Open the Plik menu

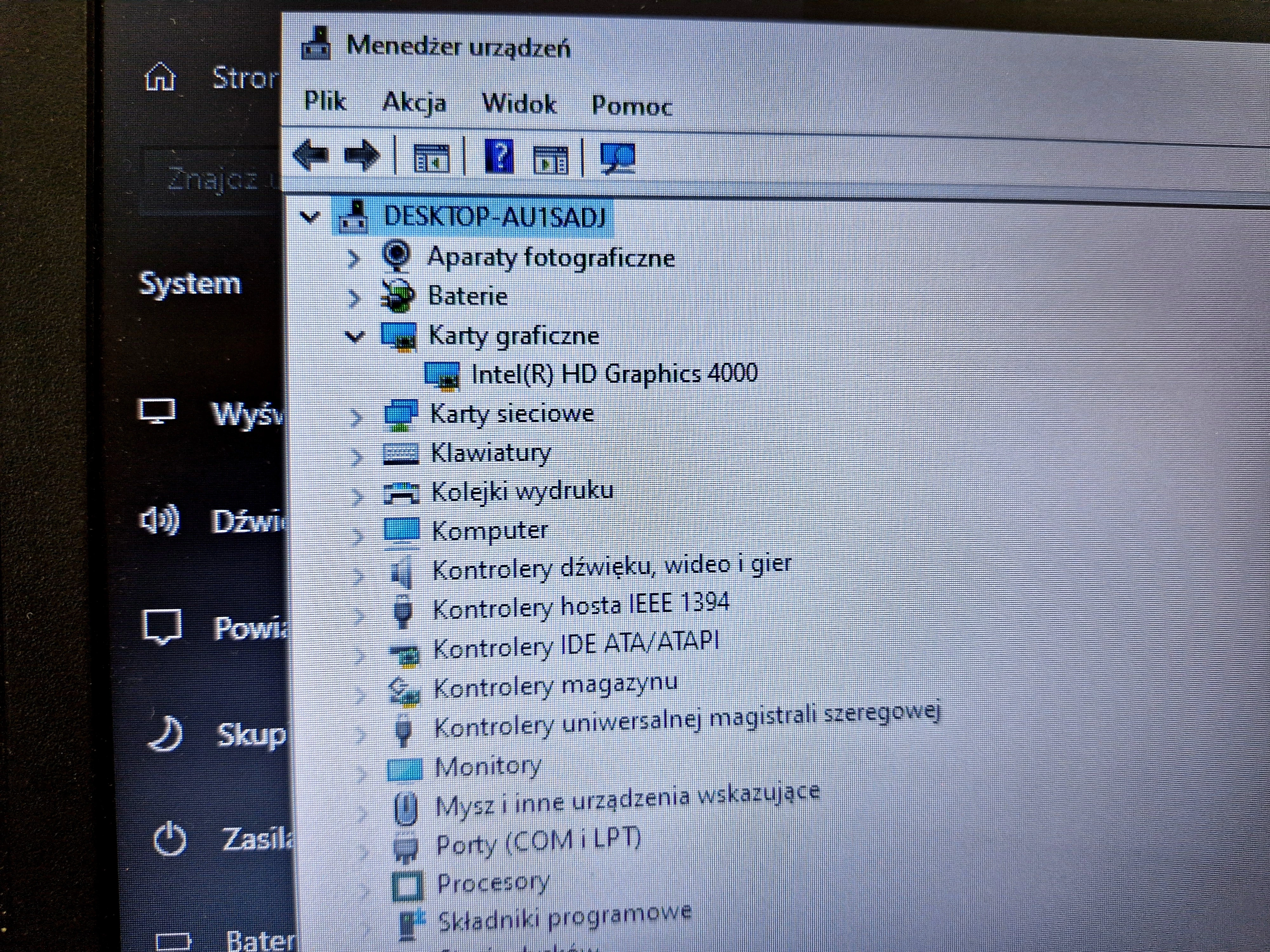(324, 102)
